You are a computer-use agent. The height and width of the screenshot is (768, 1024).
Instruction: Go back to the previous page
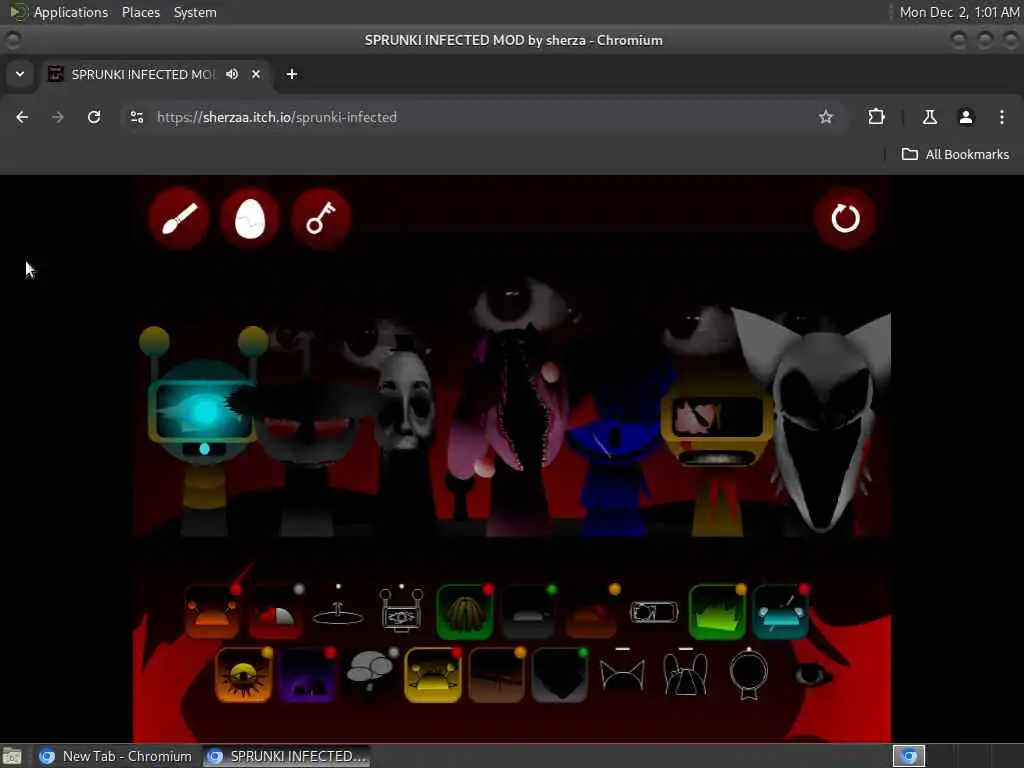[22, 117]
